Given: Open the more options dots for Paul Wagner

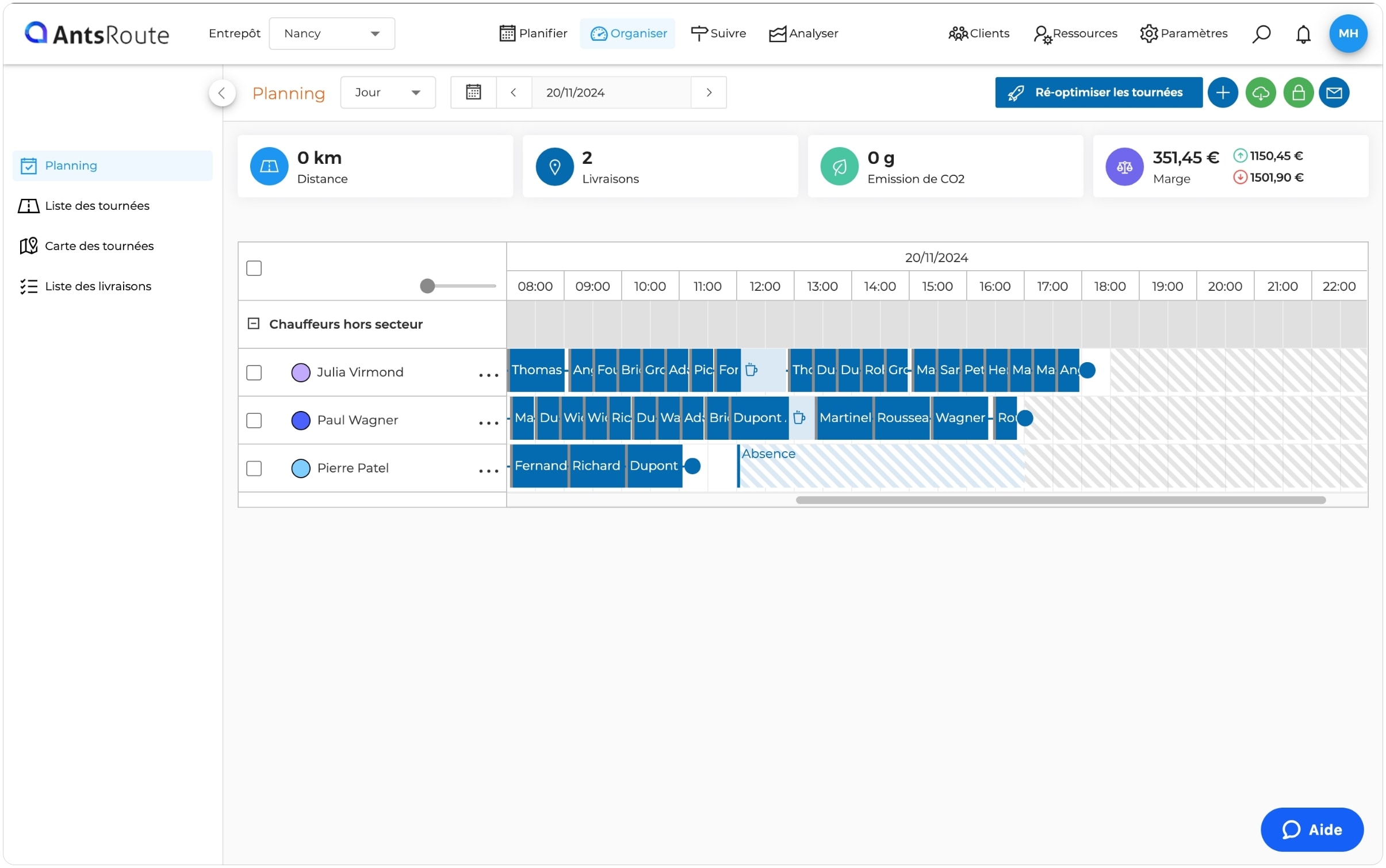Looking at the screenshot, I should coord(488,423).
